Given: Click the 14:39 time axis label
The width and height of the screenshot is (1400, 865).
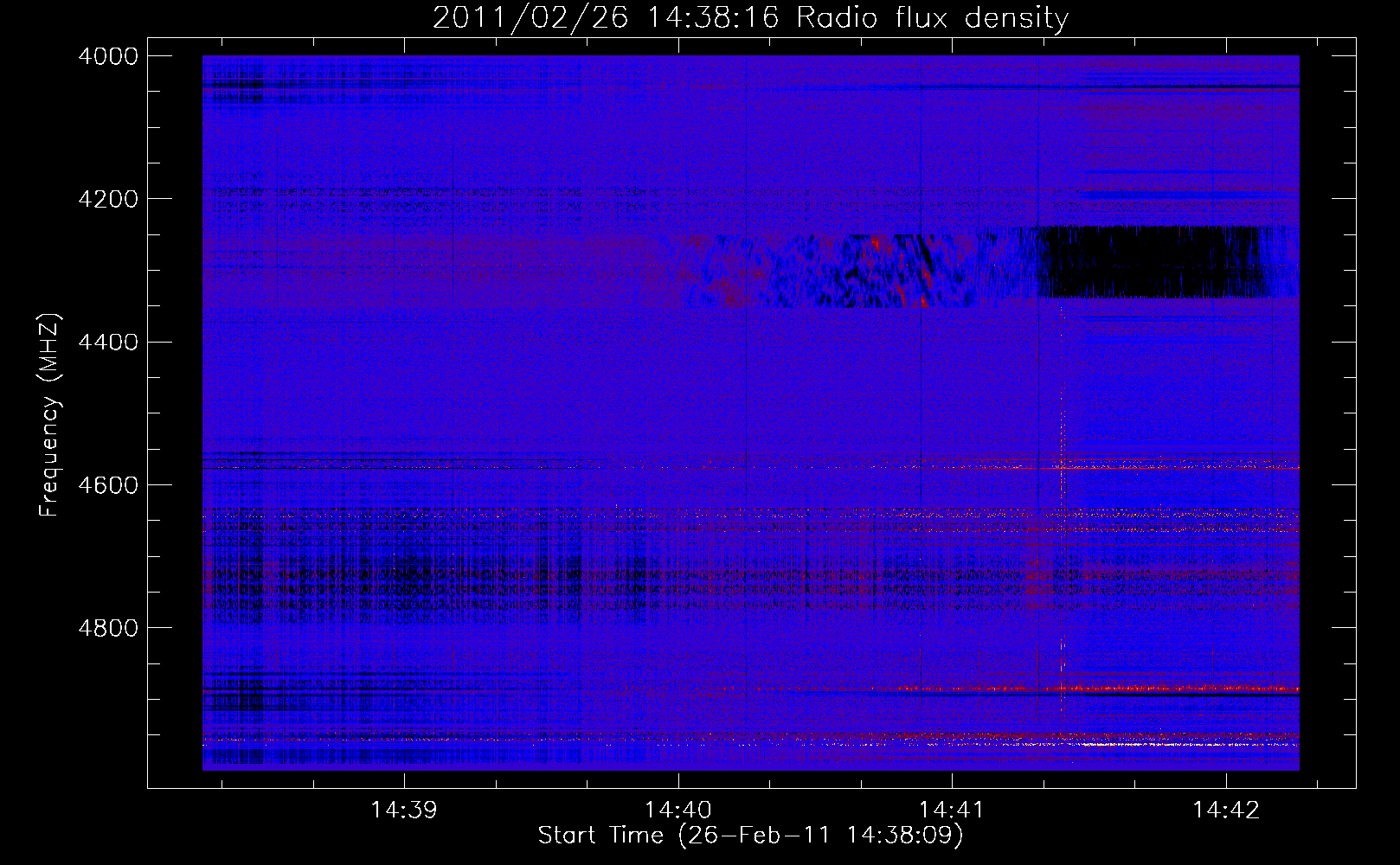Looking at the screenshot, I should [x=404, y=811].
